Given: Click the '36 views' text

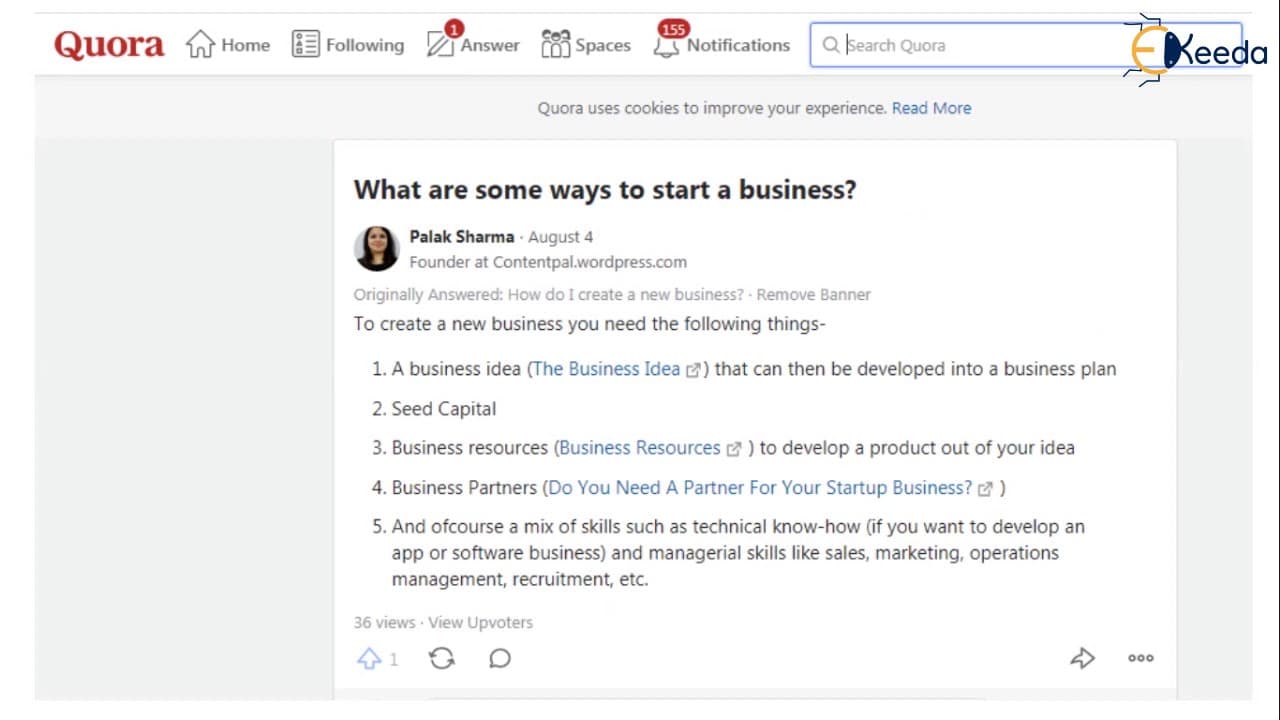Looking at the screenshot, I should click(384, 622).
